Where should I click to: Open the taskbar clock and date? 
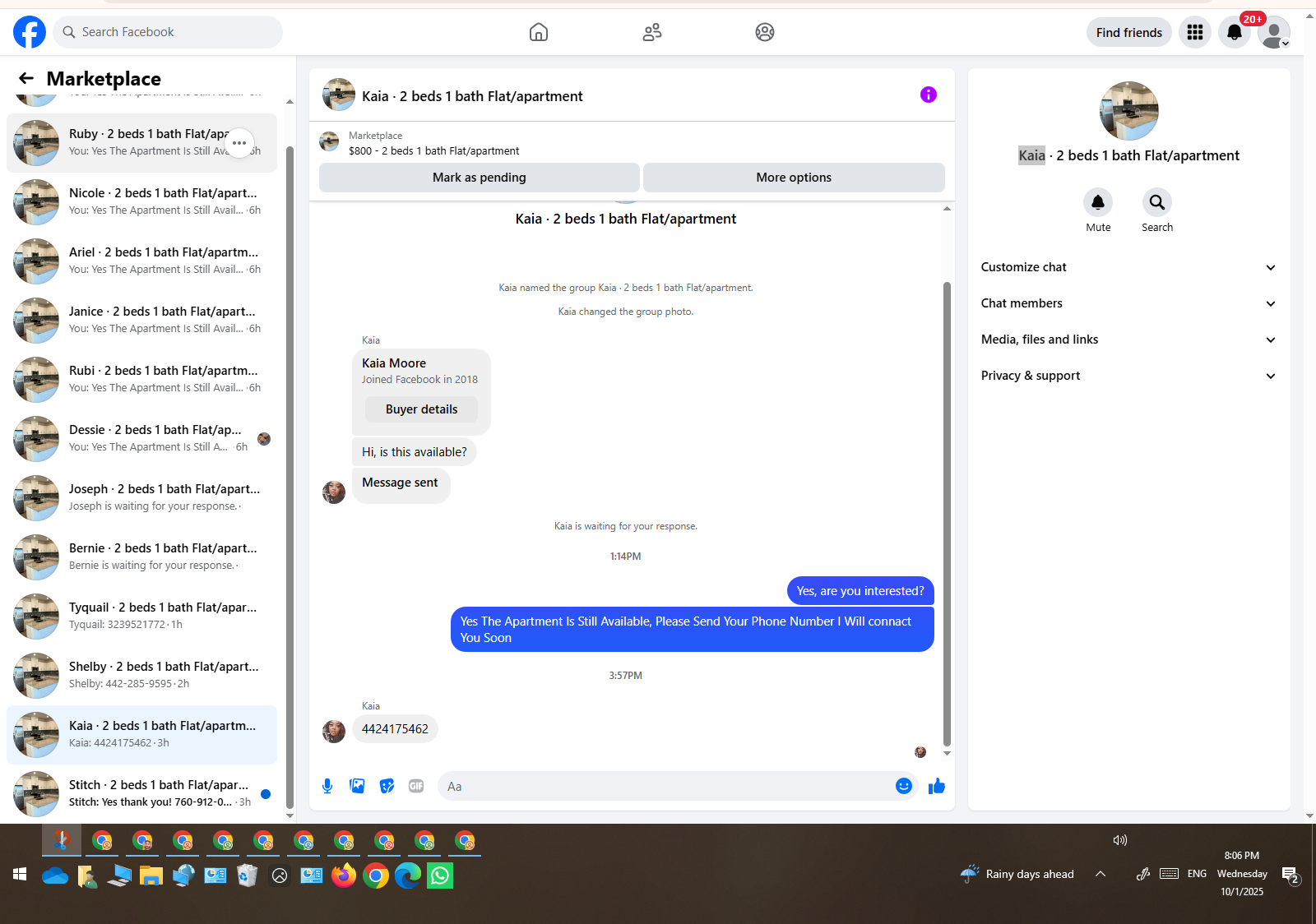pyautogui.click(x=1242, y=874)
